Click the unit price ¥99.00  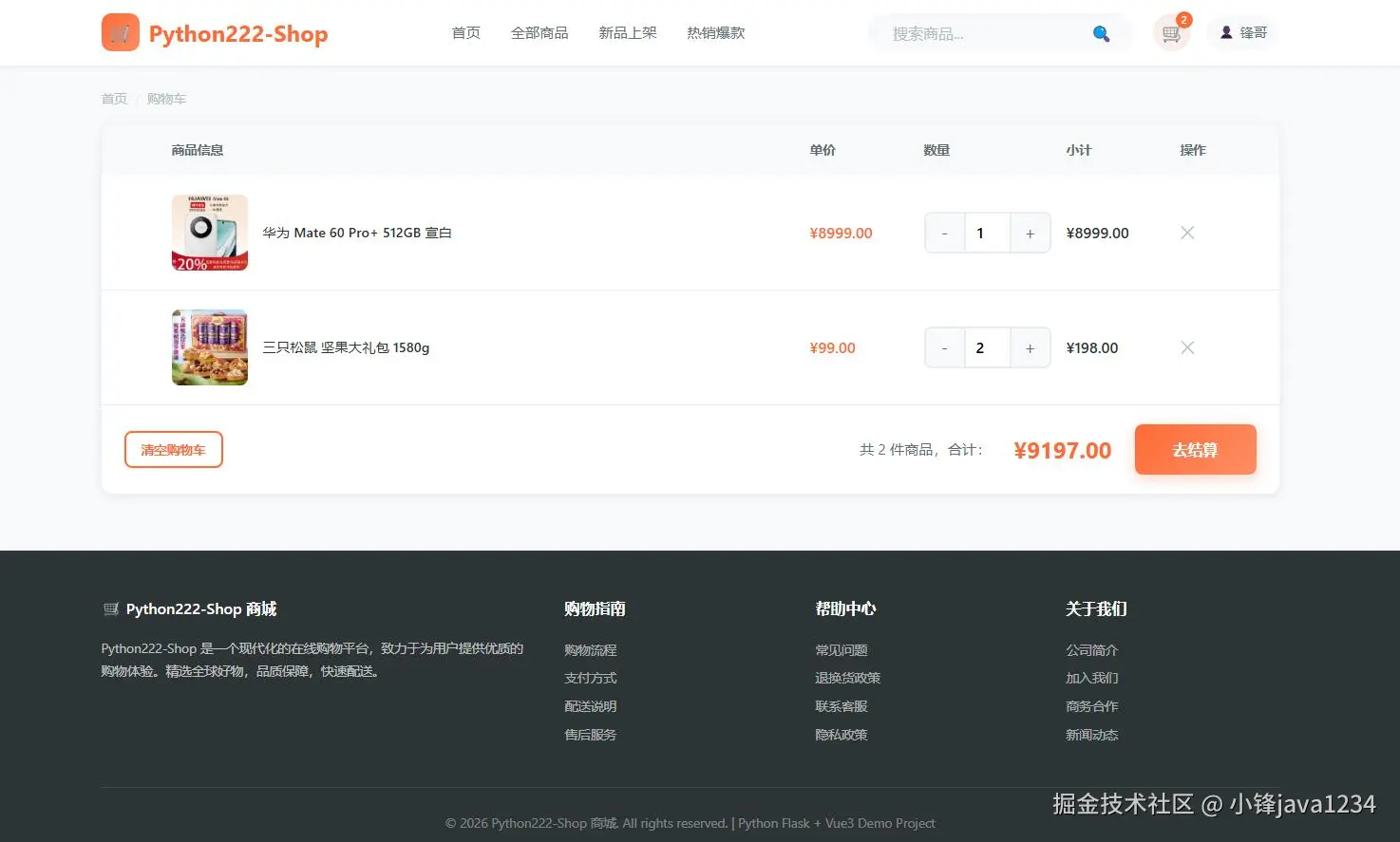(832, 348)
